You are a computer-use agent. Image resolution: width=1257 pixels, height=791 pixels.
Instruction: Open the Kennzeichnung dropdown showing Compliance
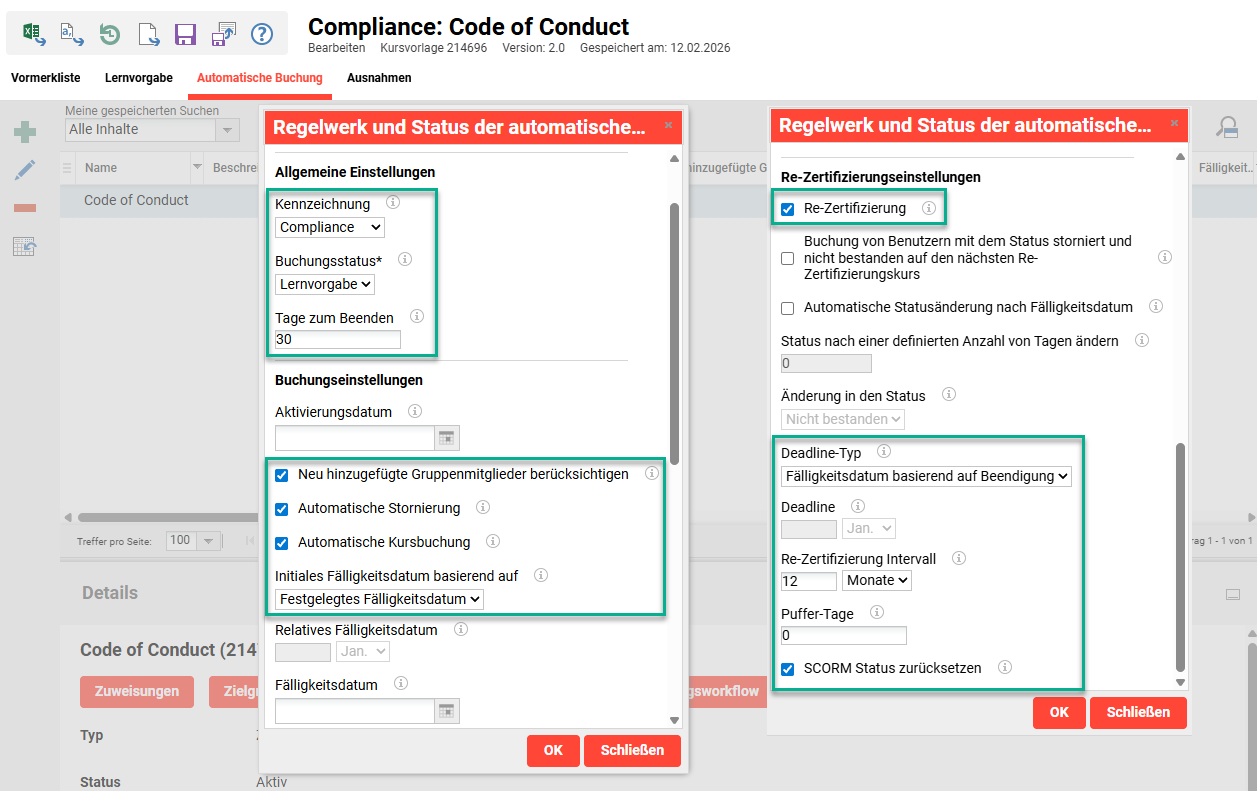point(329,227)
